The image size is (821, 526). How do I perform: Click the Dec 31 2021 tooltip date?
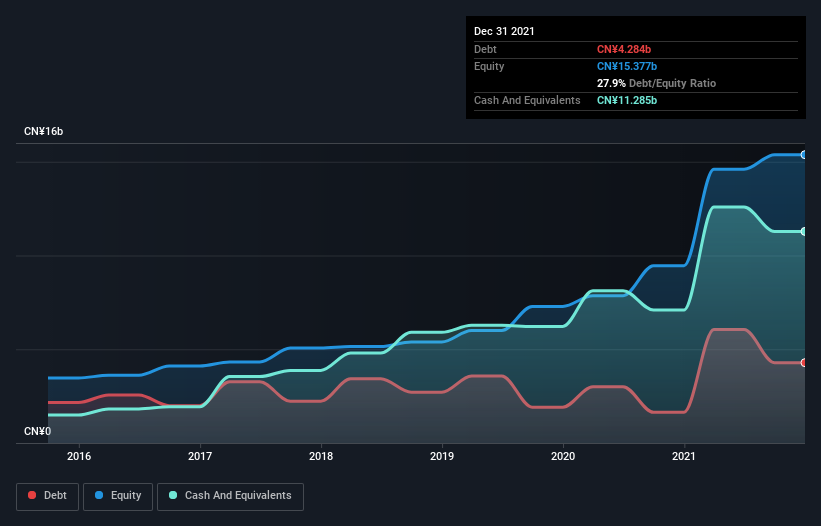(504, 31)
